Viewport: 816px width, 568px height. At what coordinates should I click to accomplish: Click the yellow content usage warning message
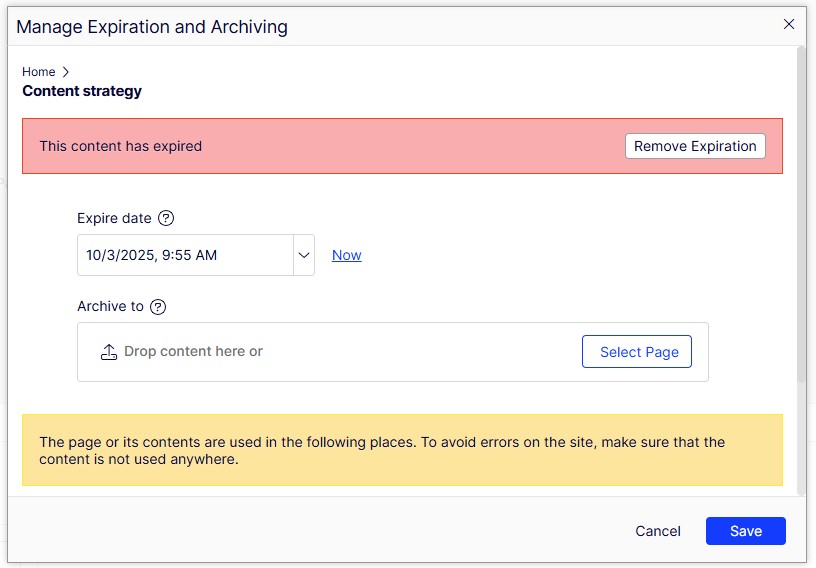click(382, 451)
